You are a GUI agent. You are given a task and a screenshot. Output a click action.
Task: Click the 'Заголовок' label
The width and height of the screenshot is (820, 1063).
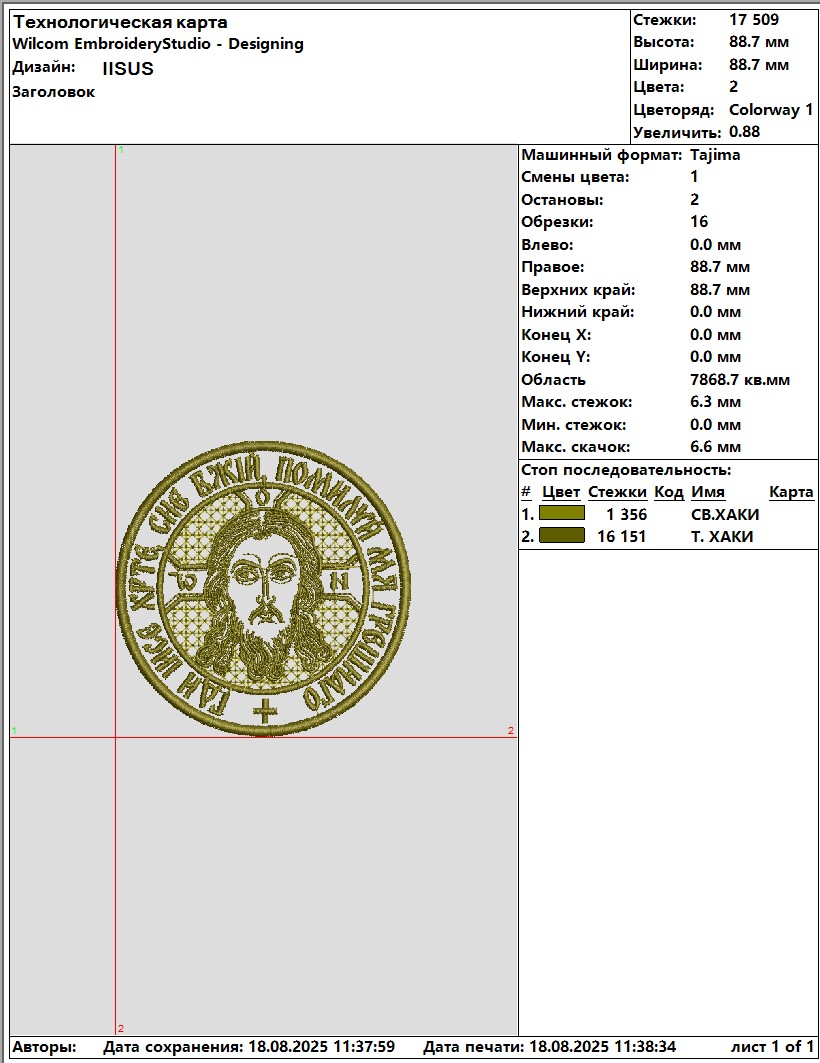54,92
